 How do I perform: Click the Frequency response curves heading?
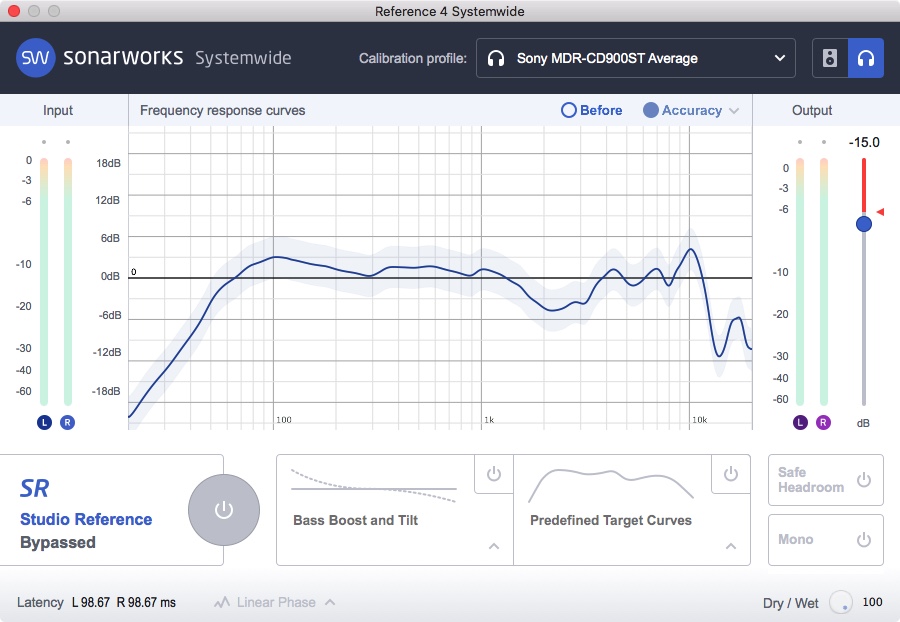pos(223,110)
